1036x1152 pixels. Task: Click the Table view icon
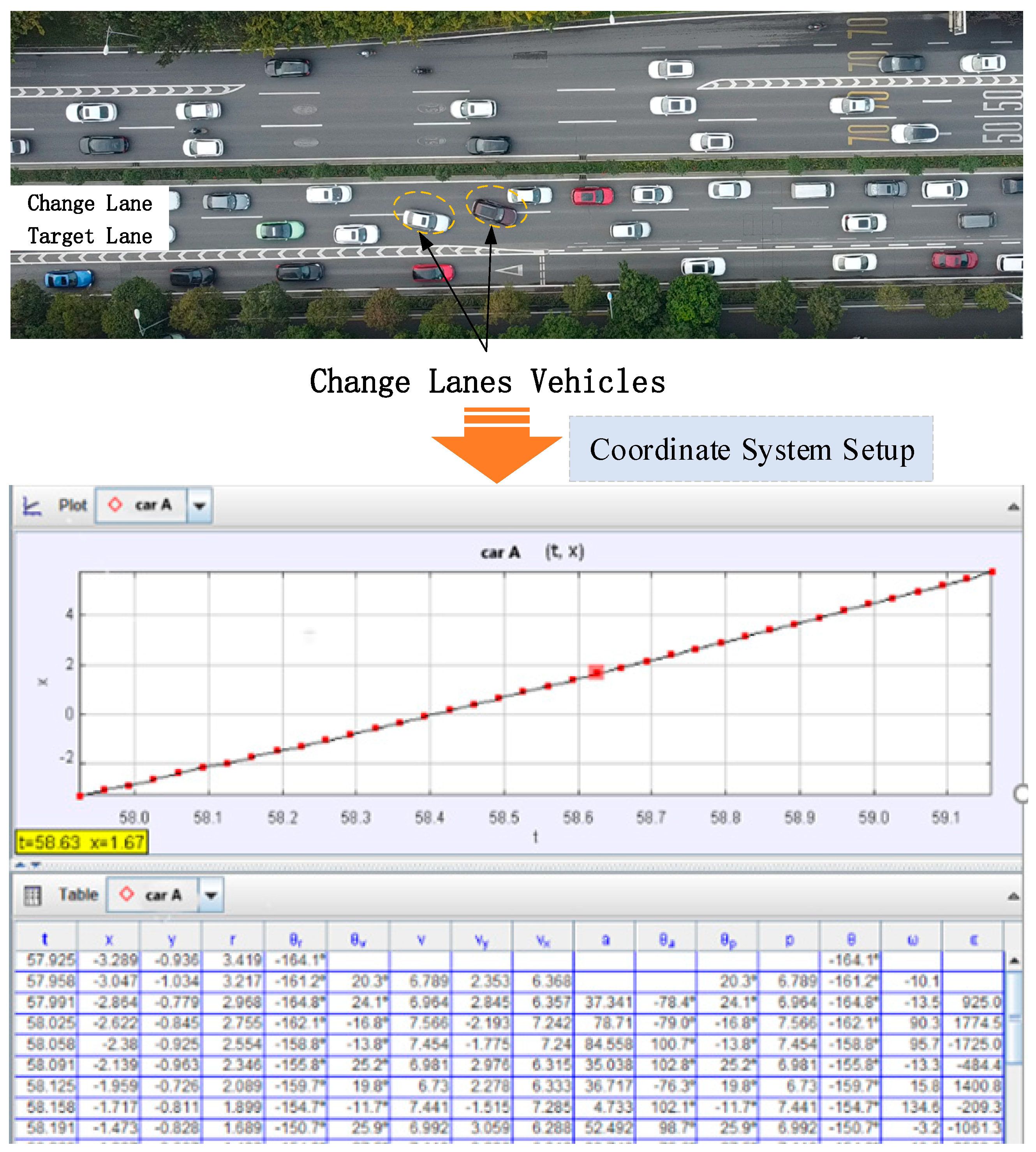pos(32,896)
